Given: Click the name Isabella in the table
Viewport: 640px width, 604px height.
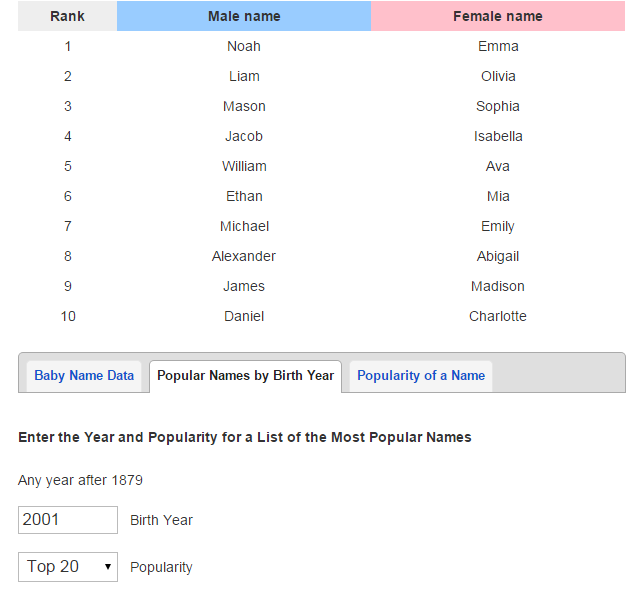Looking at the screenshot, I should [498, 136].
